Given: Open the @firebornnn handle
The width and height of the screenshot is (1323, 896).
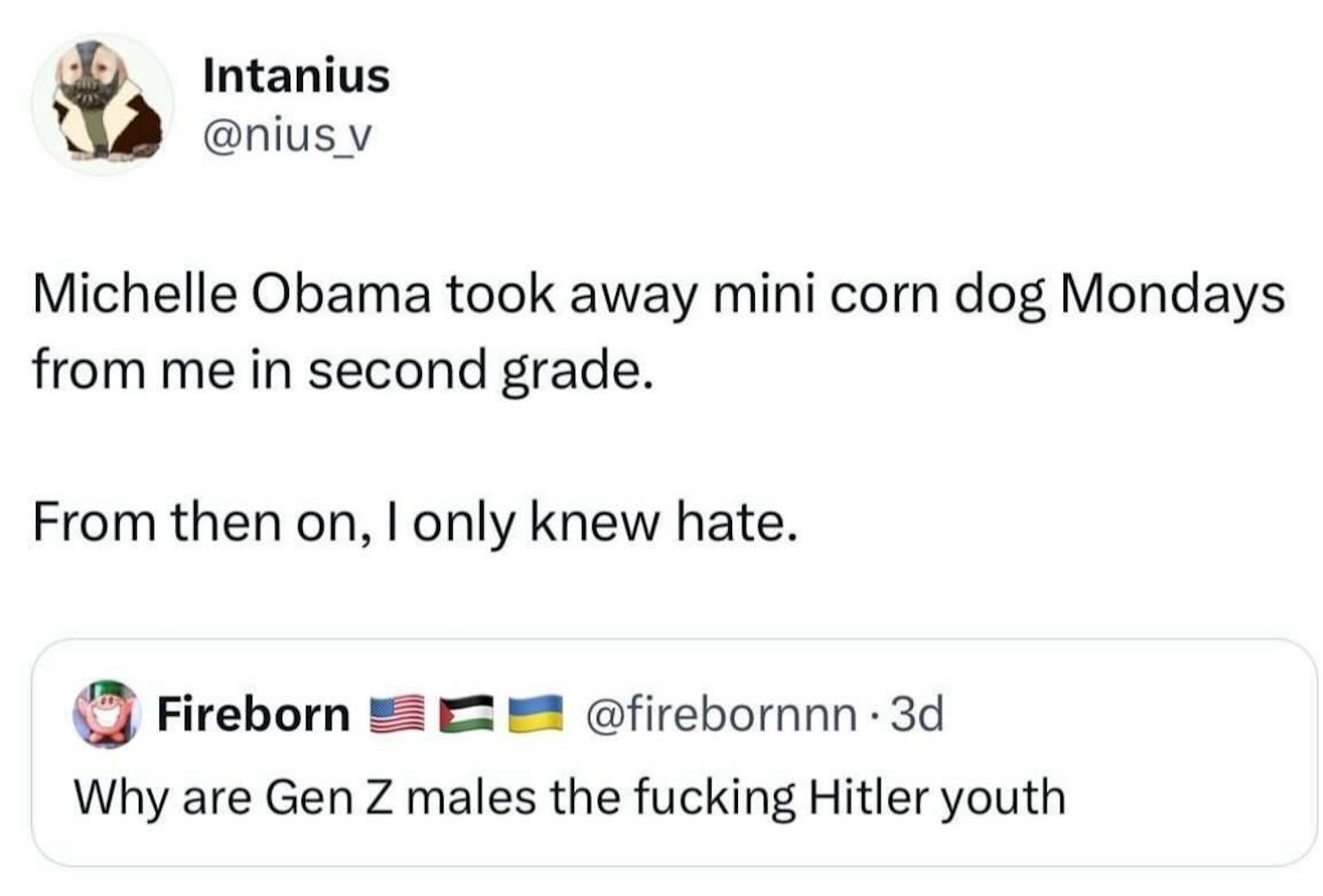Looking at the screenshot, I should click(721, 714).
